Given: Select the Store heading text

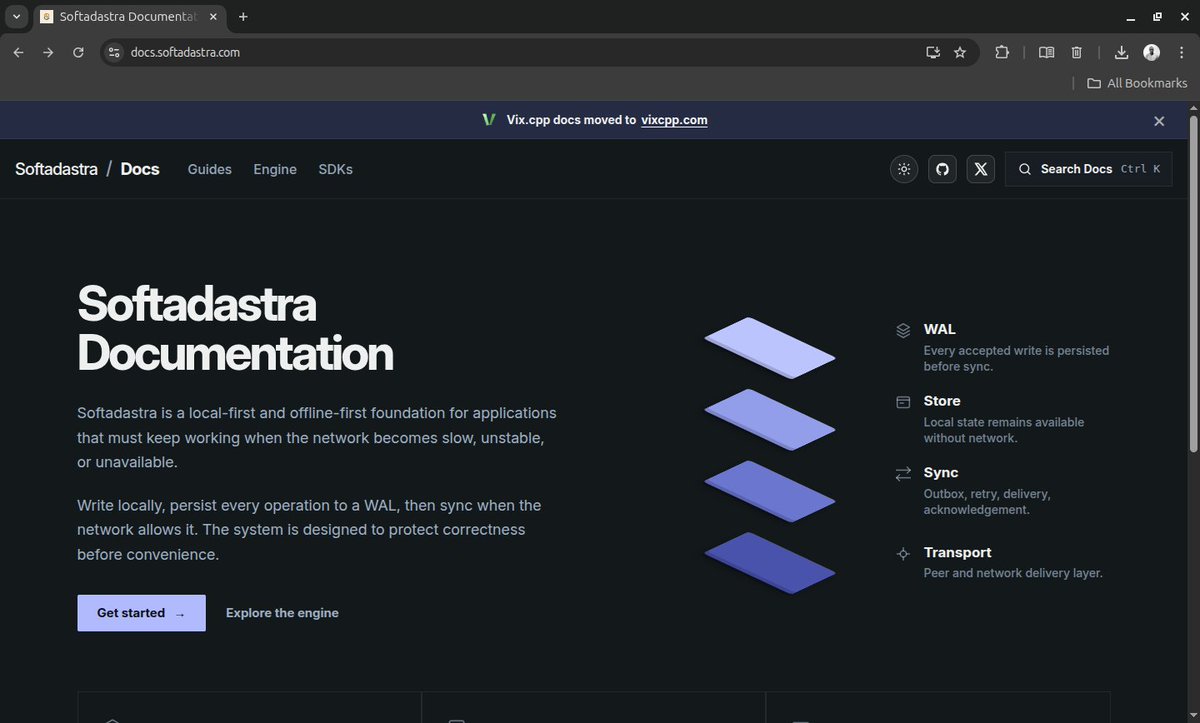Looking at the screenshot, I should (942, 401).
